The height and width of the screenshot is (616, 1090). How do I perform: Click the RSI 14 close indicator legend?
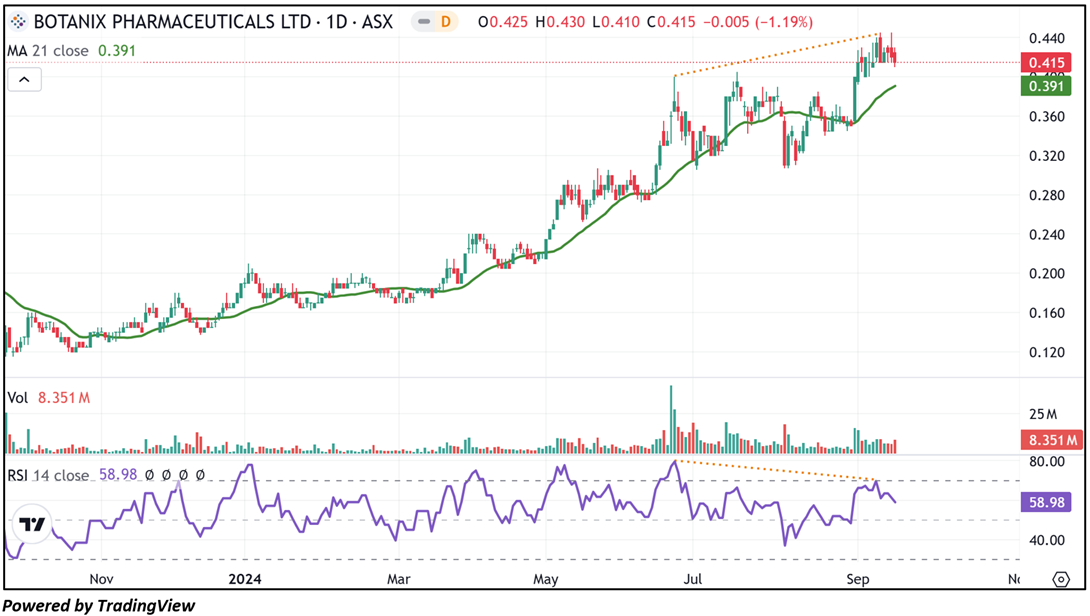coord(48,476)
